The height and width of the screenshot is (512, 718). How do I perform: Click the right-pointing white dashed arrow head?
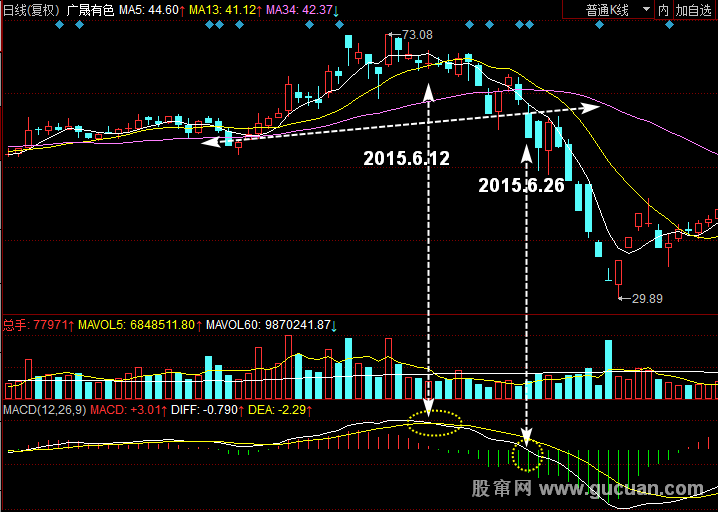pos(591,106)
